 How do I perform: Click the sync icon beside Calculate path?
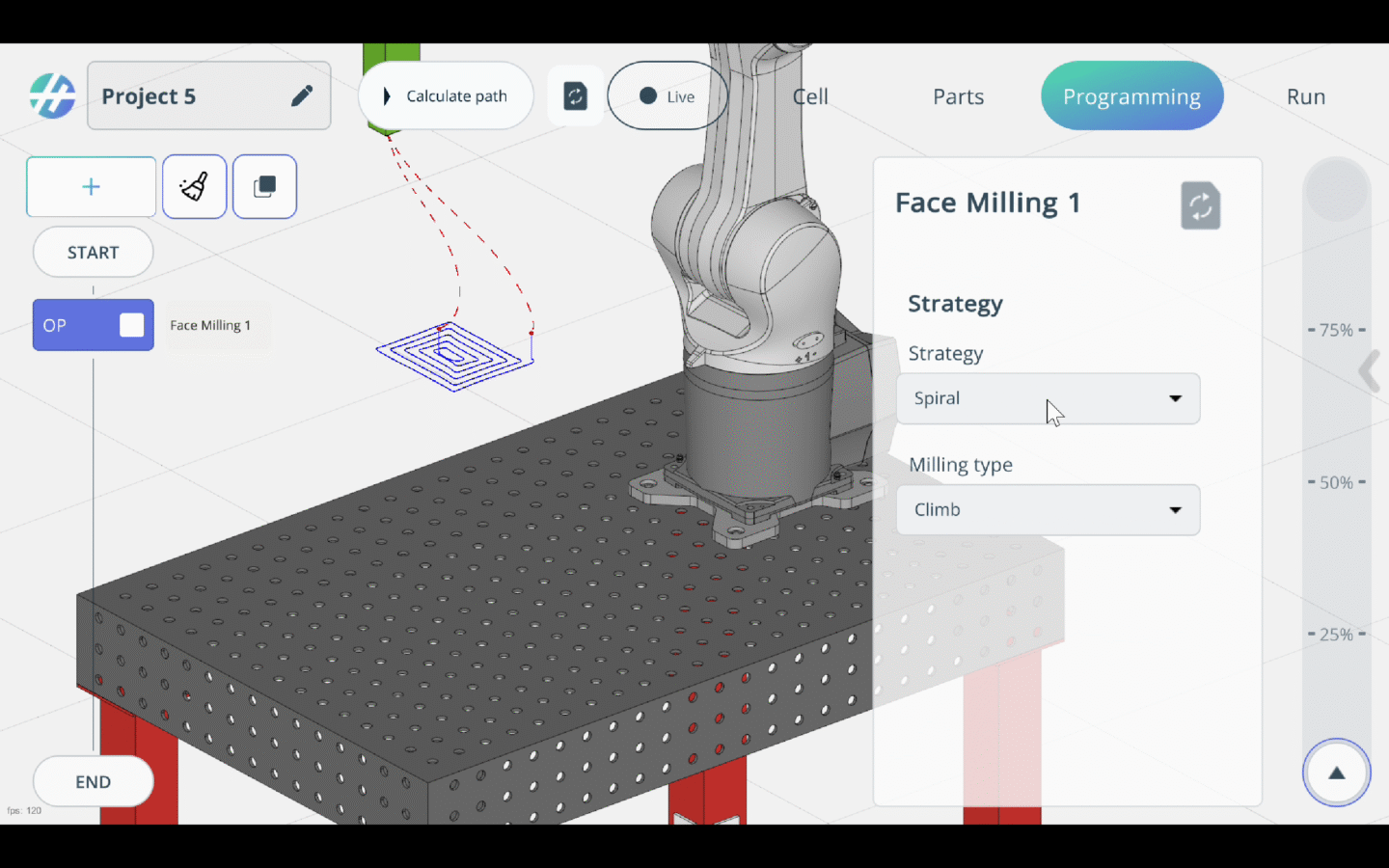point(575,95)
